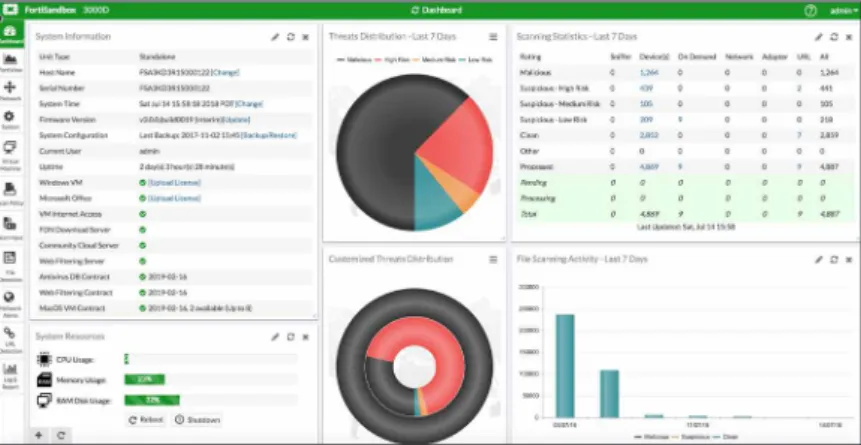Click the Reboot button
The height and width of the screenshot is (445, 861).
click(x=146, y=420)
